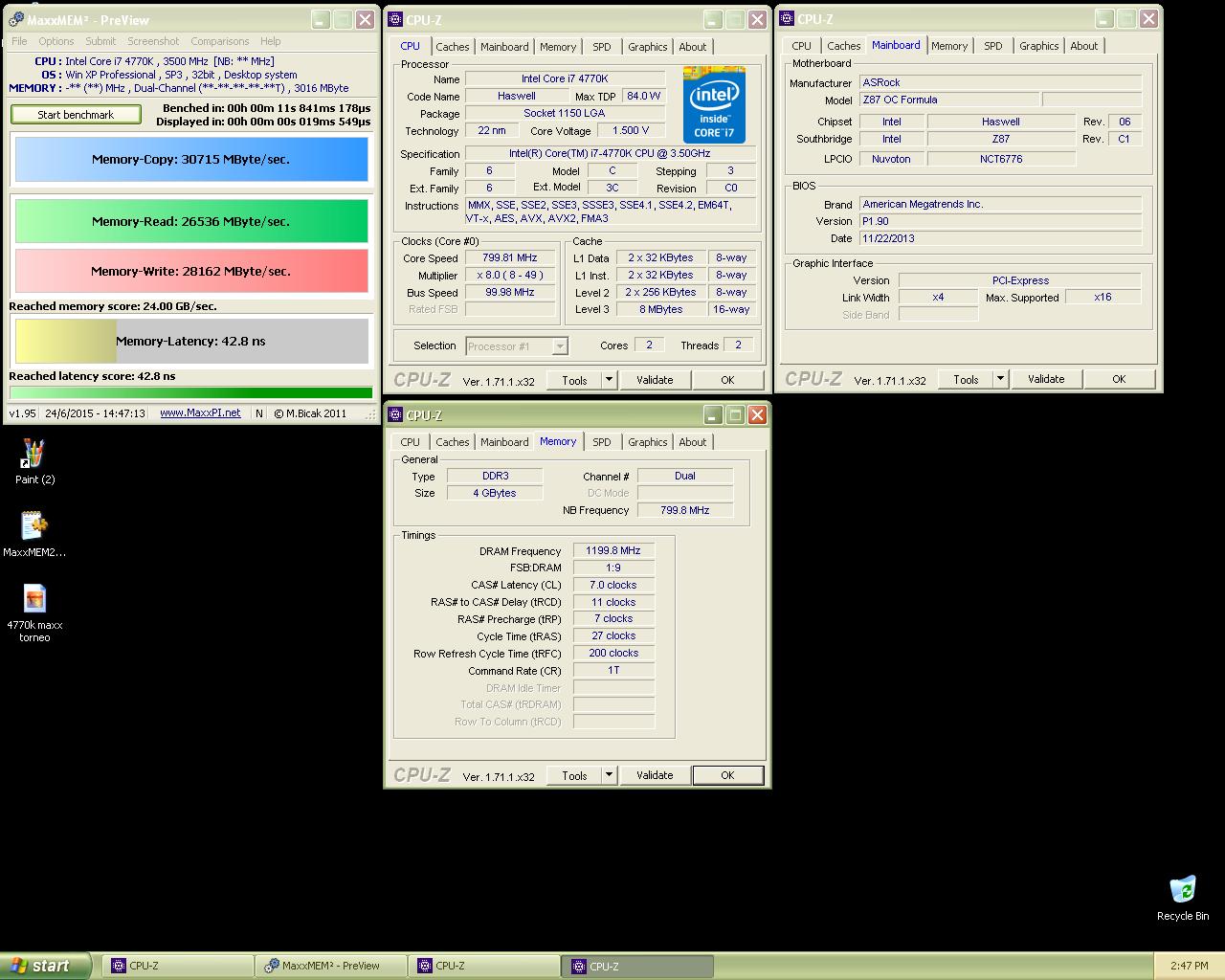Click OK in Memory window
The height and width of the screenshot is (980, 1225).
click(727, 775)
